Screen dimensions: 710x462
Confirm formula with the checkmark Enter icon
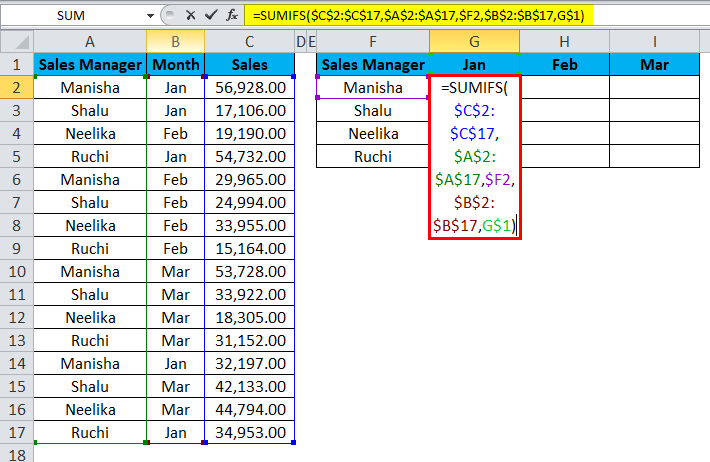[211, 15]
